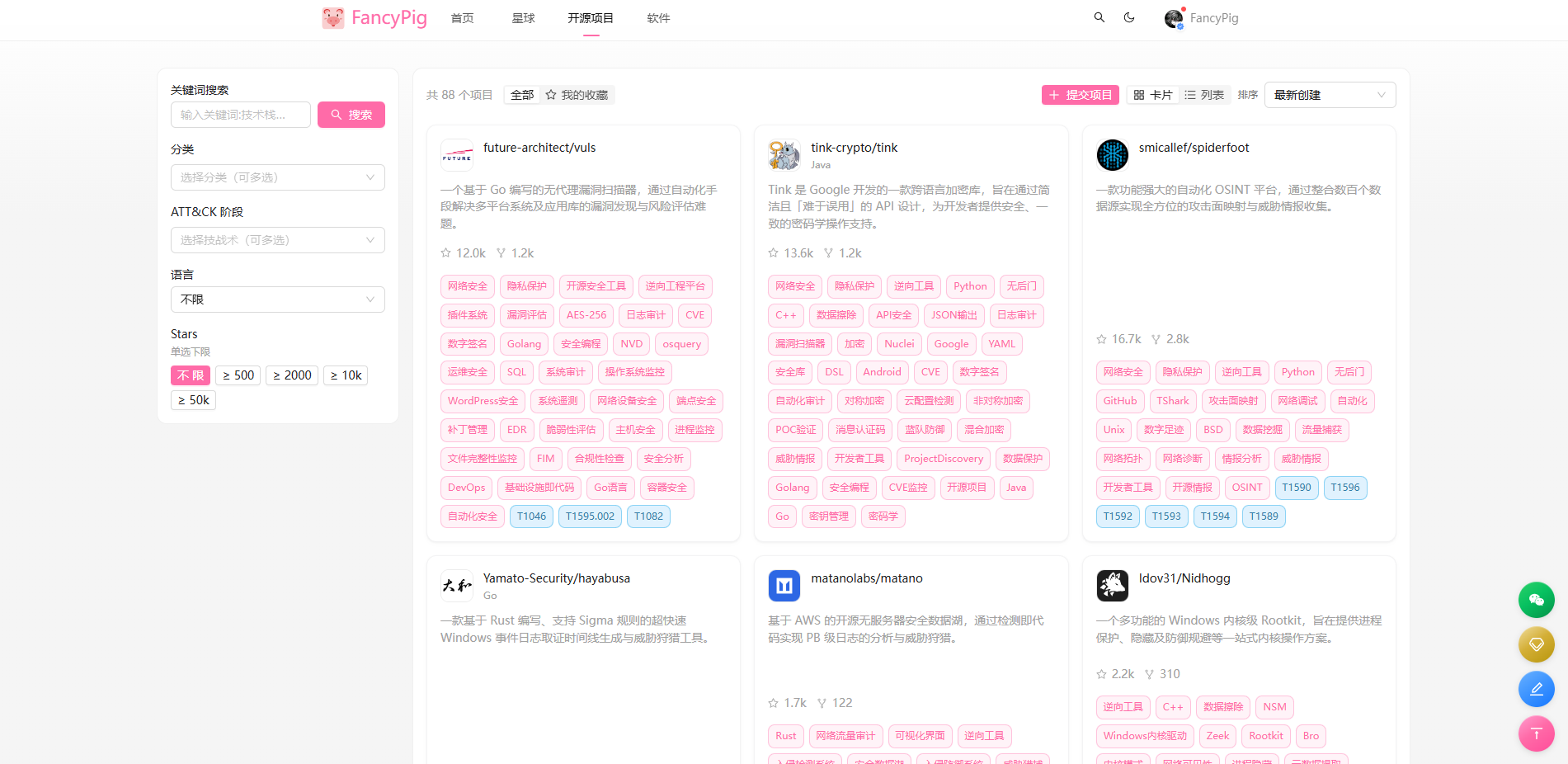The width and height of the screenshot is (1568, 764).
Task: Click the star icon on tink-crypto/tink card
Action: click(x=774, y=253)
